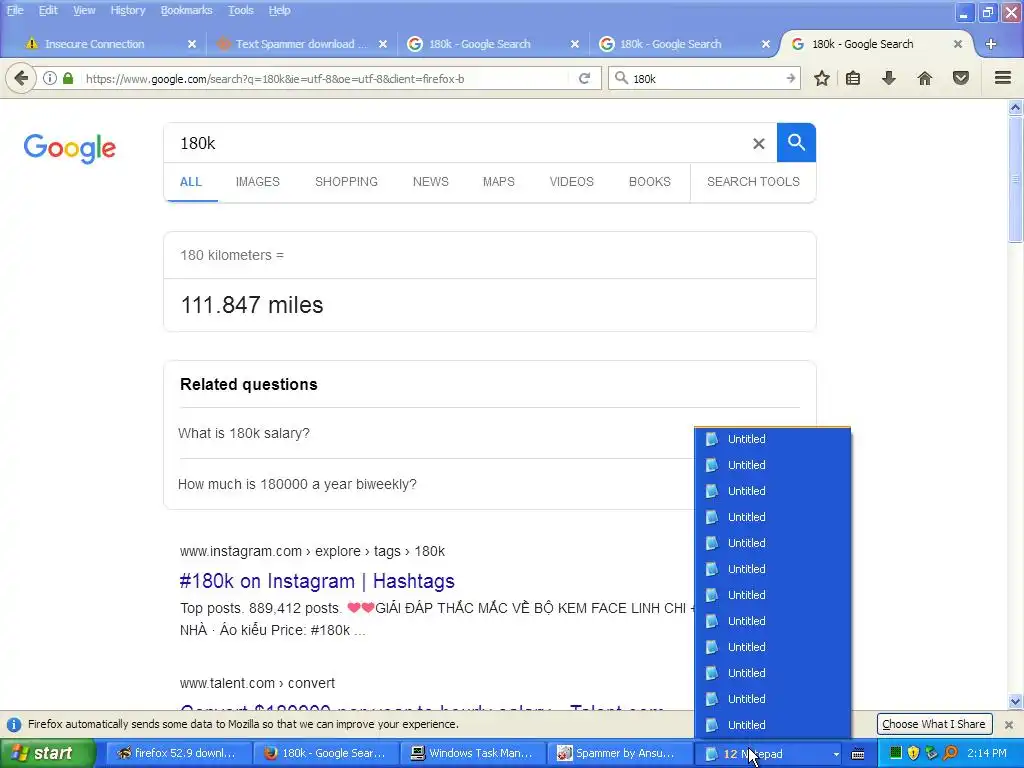Select the BOOKS search filter
Screen dimensions: 1024x768
(649, 182)
